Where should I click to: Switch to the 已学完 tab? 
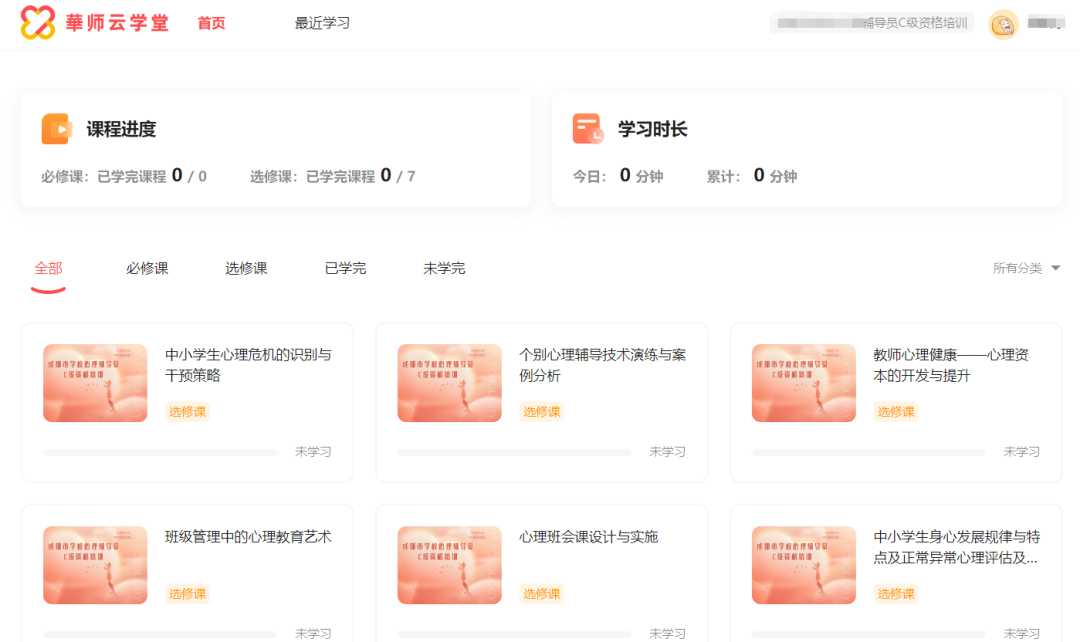tap(344, 268)
